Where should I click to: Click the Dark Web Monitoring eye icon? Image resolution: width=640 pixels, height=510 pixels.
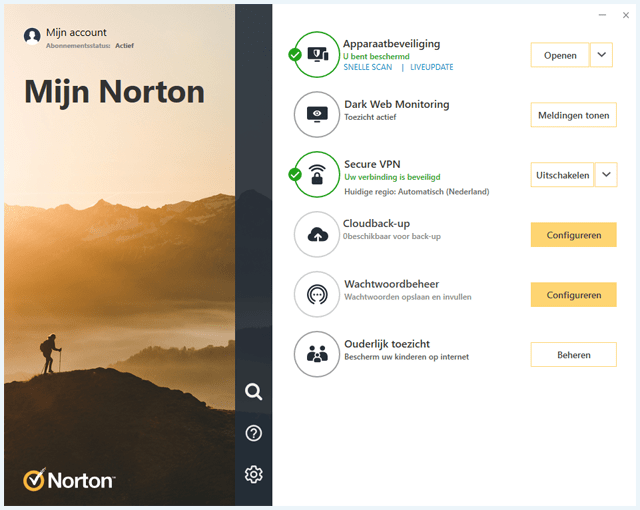coord(317,114)
